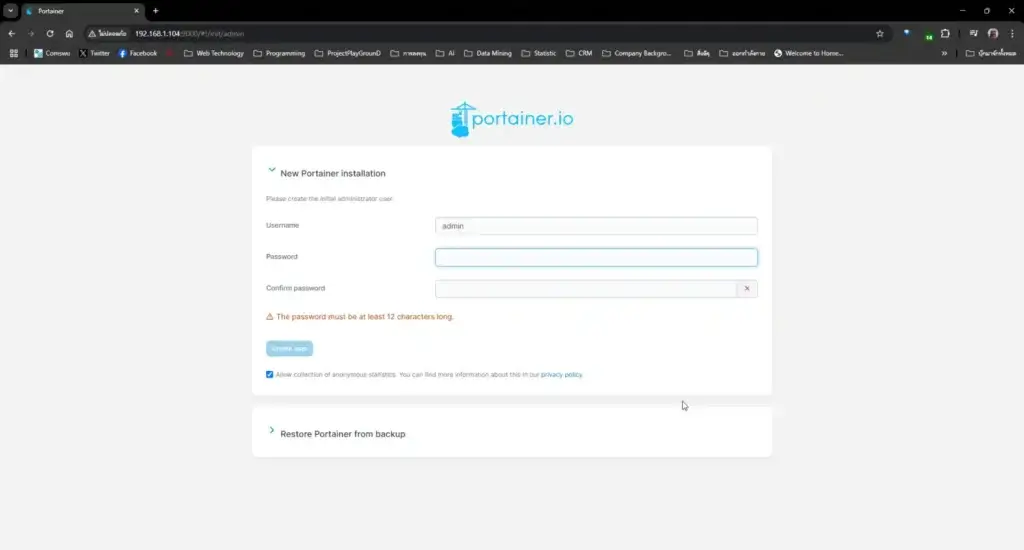Minimize the browser window
This screenshot has width=1024, height=550.
pos(962,11)
